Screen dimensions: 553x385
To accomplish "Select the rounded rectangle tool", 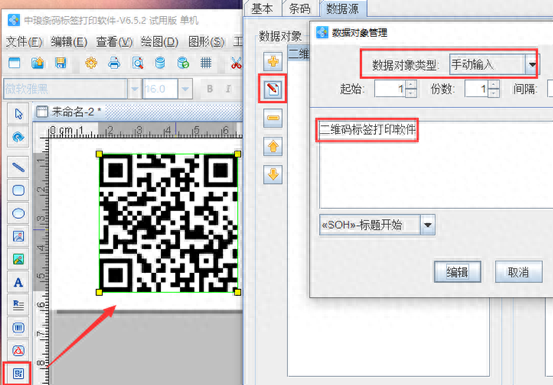I will tap(18, 190).
